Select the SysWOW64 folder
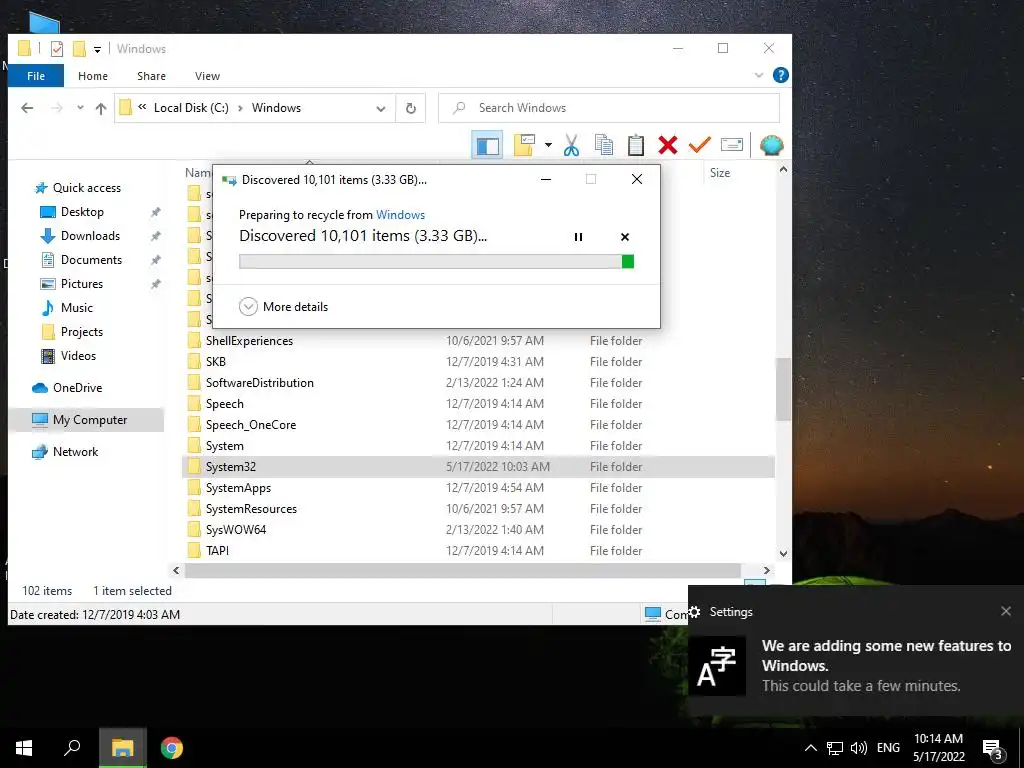Image resolution: width=1024 pixels, height=768 pixels. (x=236, y=530)
